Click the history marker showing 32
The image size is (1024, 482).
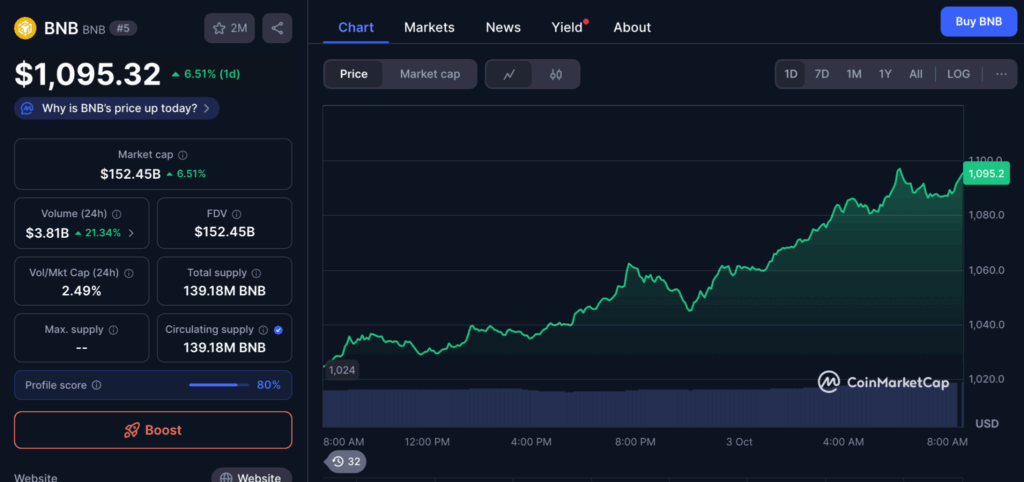pos(345,461)
